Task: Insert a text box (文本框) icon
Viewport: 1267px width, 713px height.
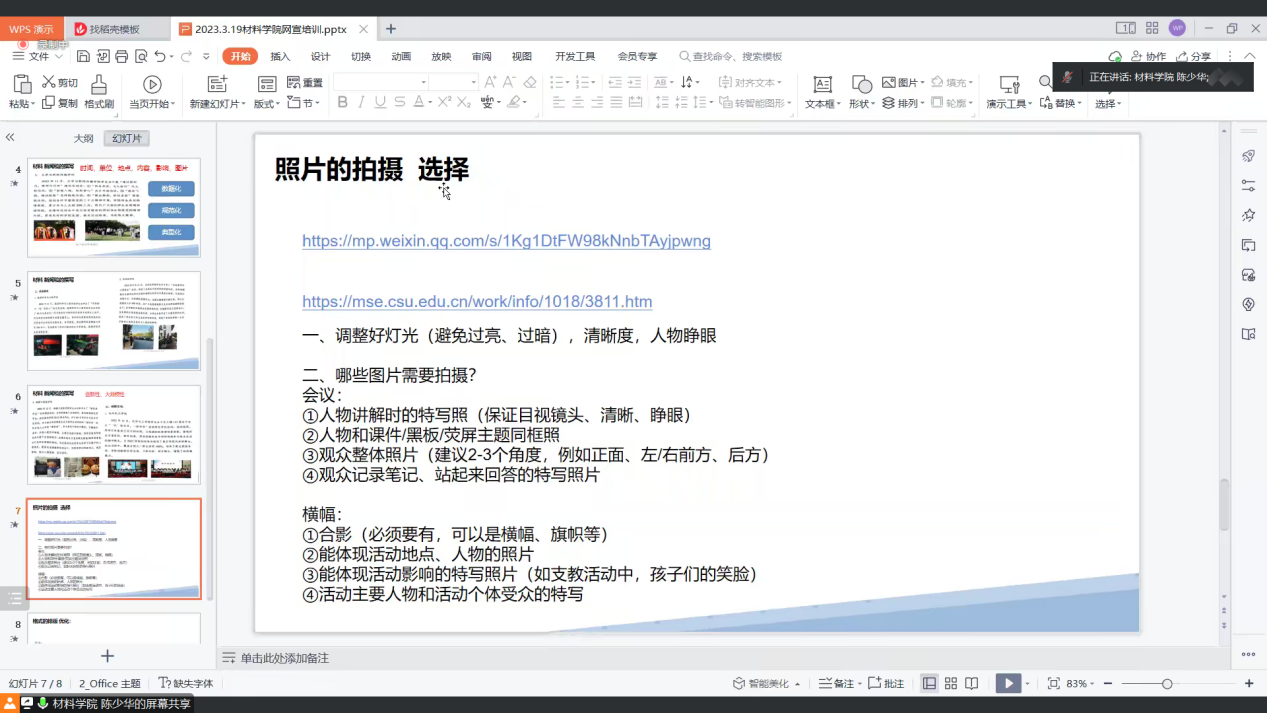Action: click(822, 85)
